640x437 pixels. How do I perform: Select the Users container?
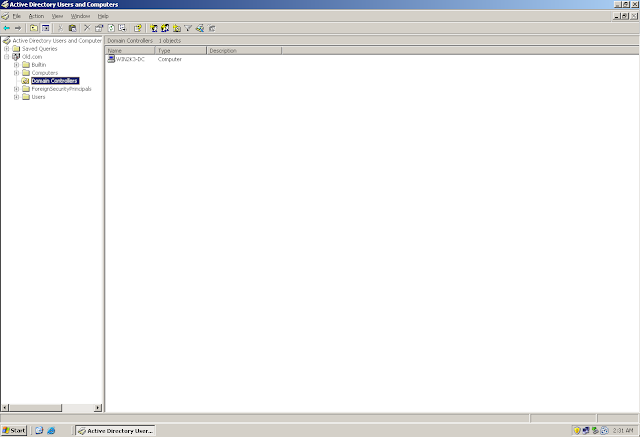(38, 97)
